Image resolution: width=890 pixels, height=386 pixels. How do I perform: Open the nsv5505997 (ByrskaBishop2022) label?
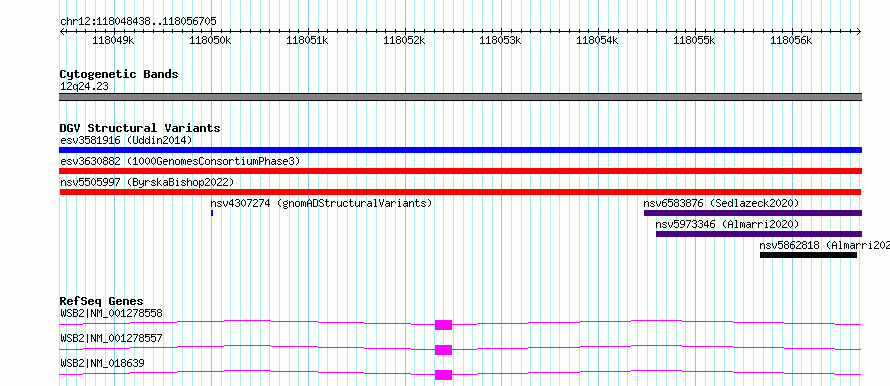coord(147,182)
